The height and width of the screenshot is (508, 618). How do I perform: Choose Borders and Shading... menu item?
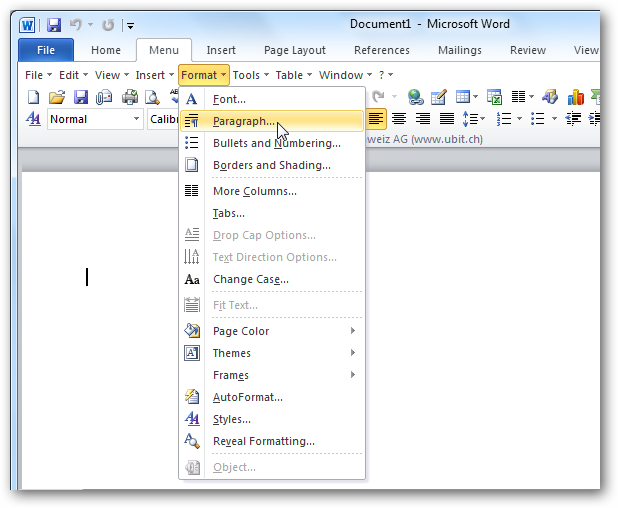click(271, 165)
